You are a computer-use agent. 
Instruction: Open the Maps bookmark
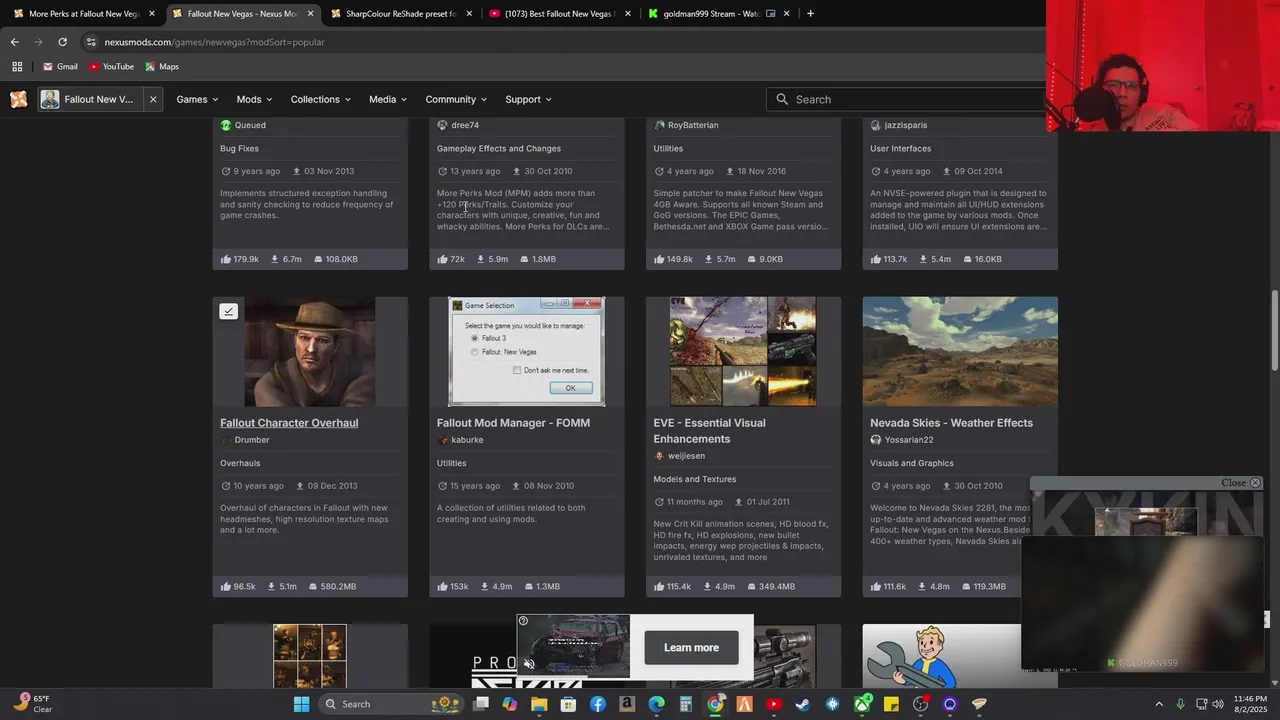click(162, 67)
